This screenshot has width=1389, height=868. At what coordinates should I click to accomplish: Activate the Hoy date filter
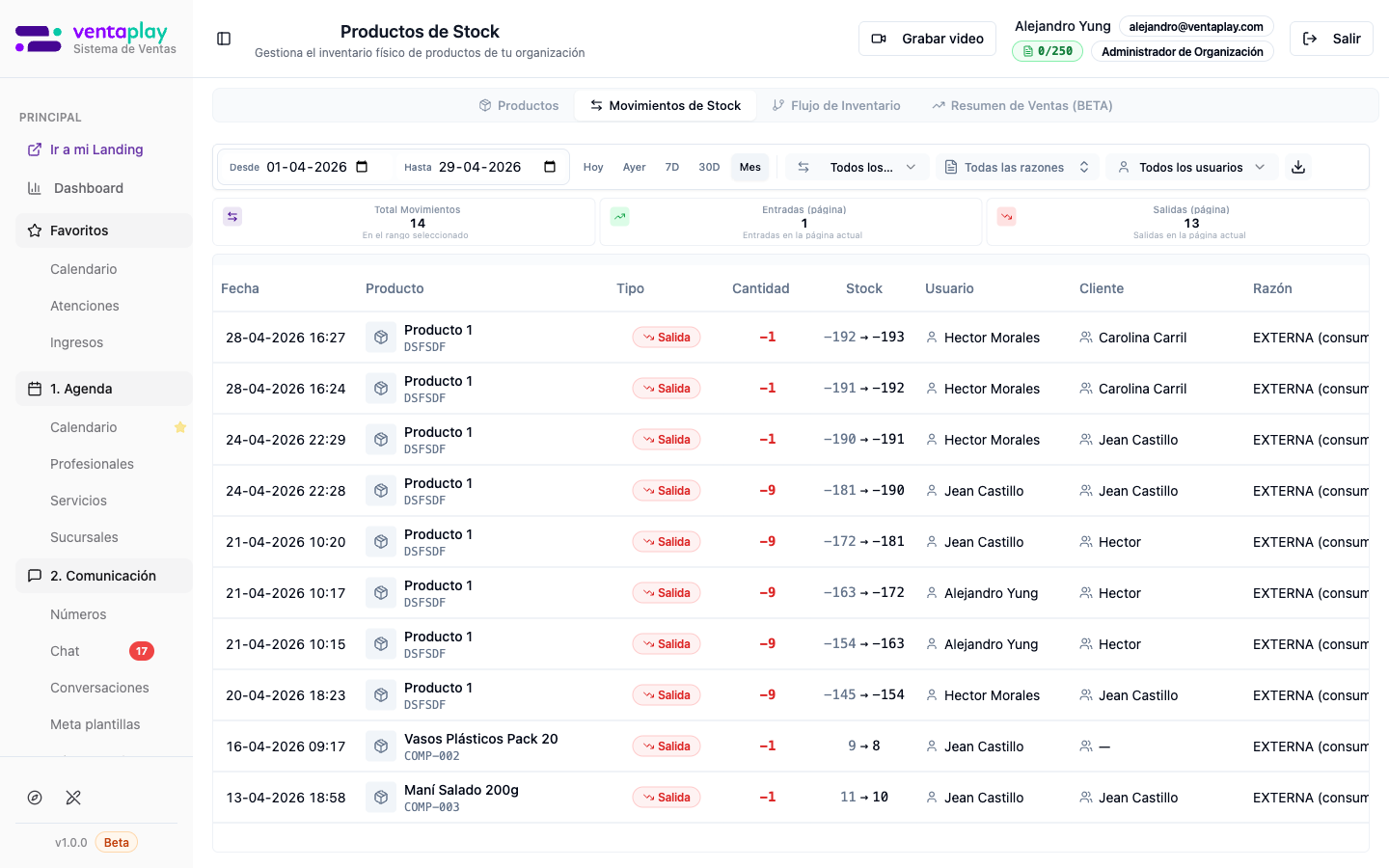click(x=592, y=166)
